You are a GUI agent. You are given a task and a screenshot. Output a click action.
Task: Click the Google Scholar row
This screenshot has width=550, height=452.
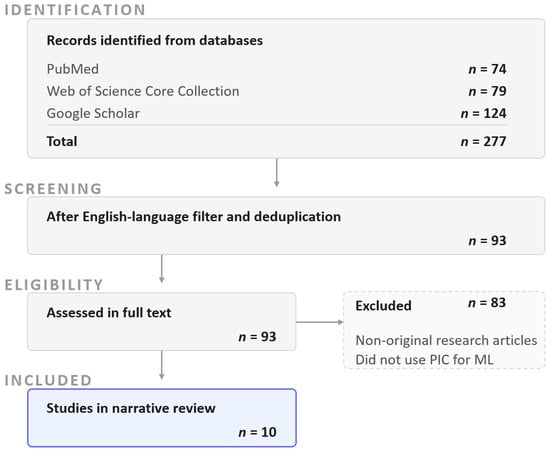(x=276, y=113)
